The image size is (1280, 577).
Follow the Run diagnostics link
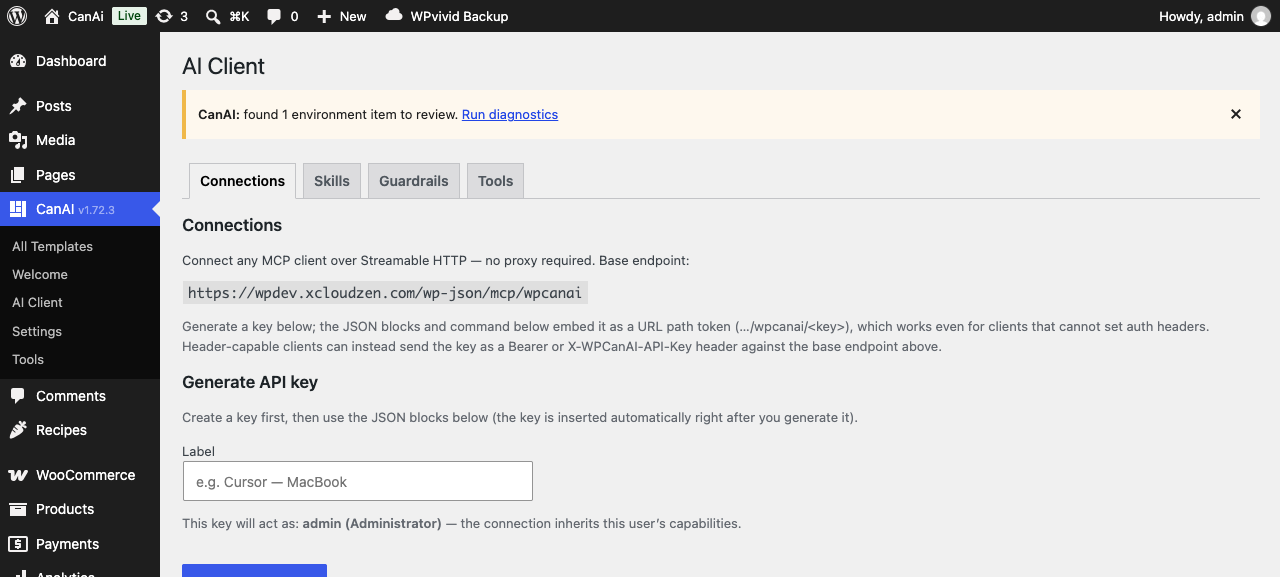click(x=510, y=114)
